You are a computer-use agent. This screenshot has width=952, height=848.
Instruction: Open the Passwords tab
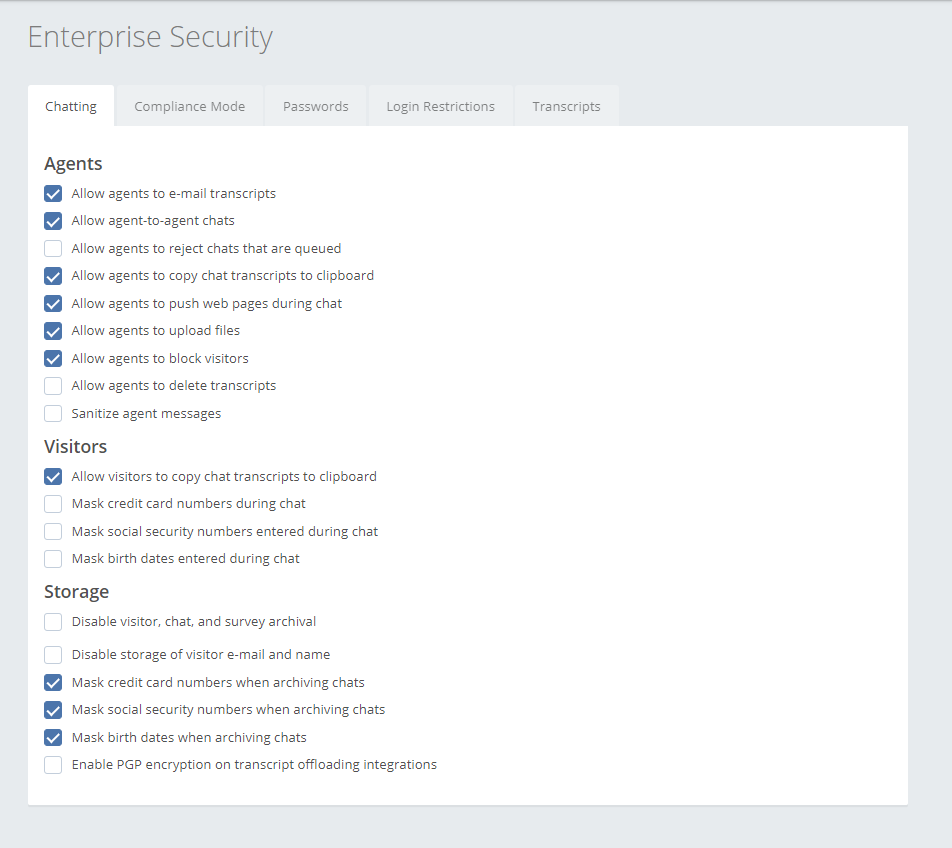pyautogui.click(x=315, y=106)
